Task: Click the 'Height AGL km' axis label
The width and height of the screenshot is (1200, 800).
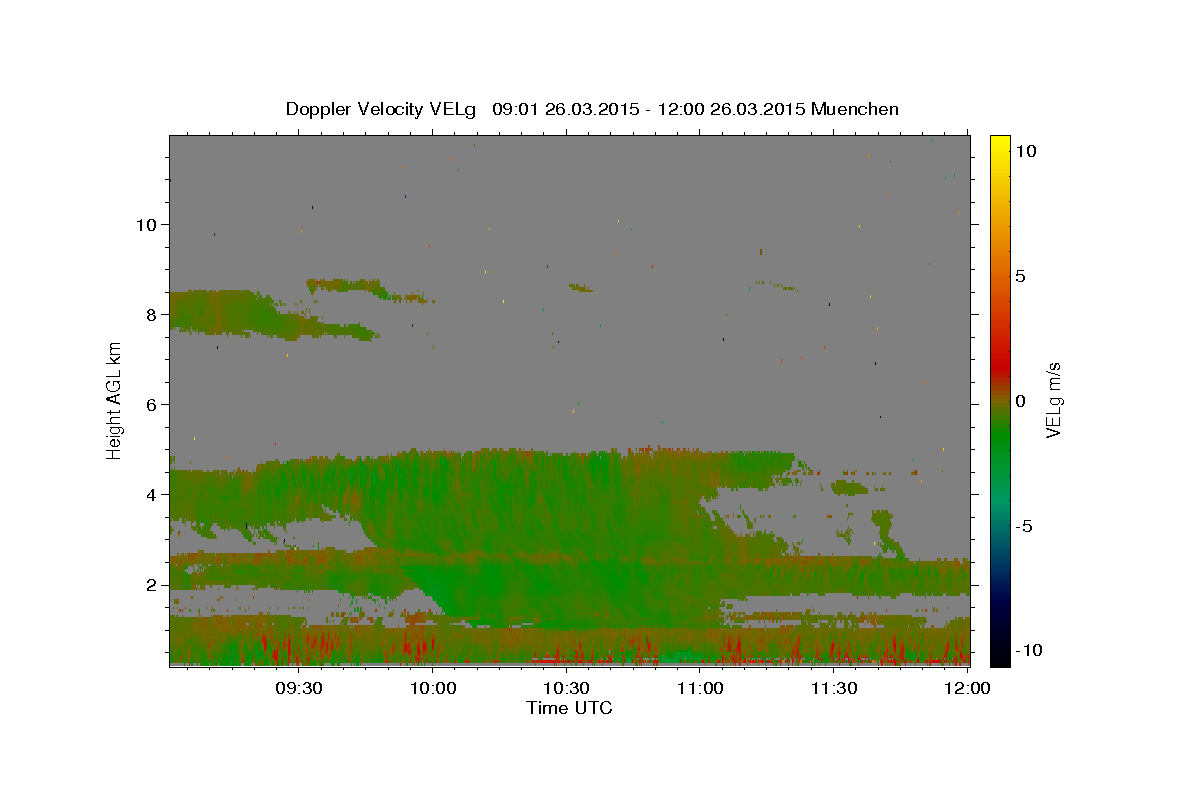Action: tap(115, 400)
